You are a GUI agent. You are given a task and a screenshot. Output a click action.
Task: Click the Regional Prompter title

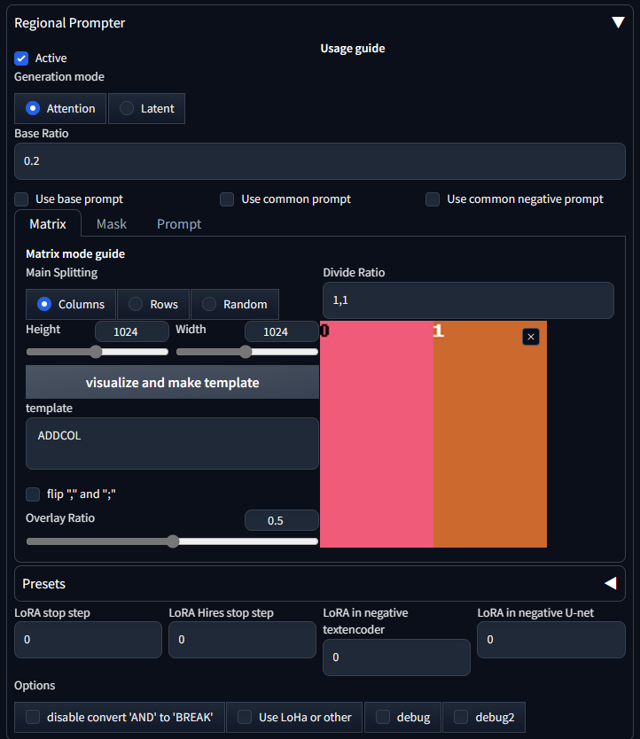pos(70,23)
